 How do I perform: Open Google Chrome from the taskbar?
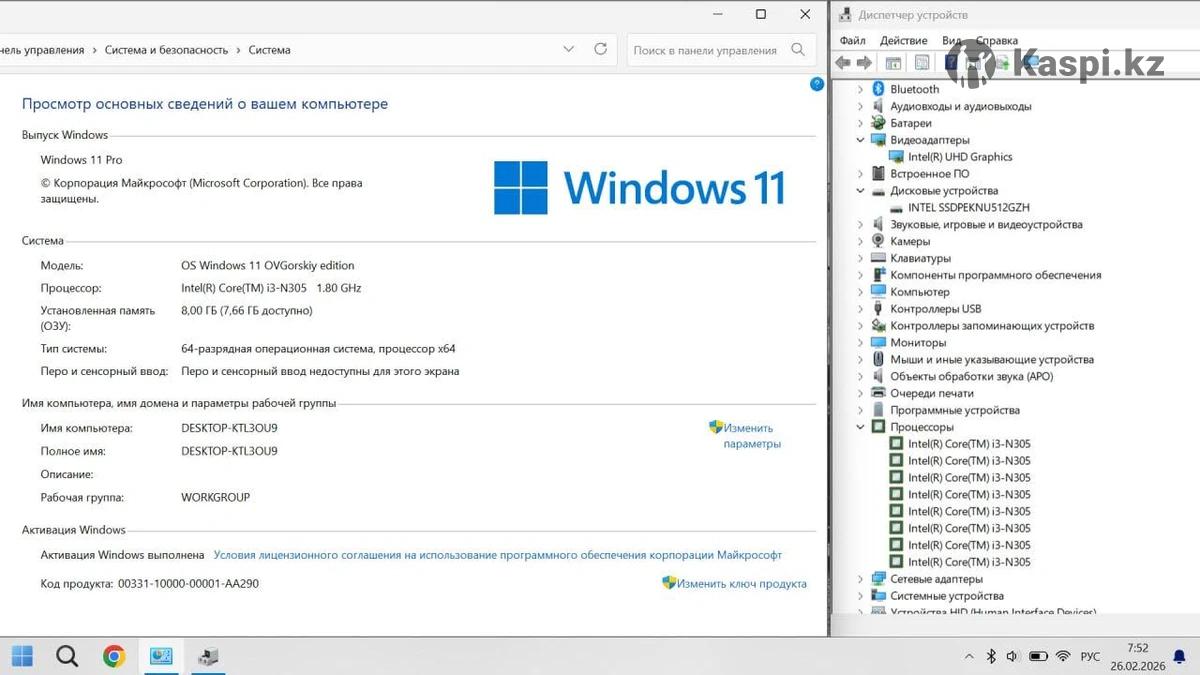point(114,656)
